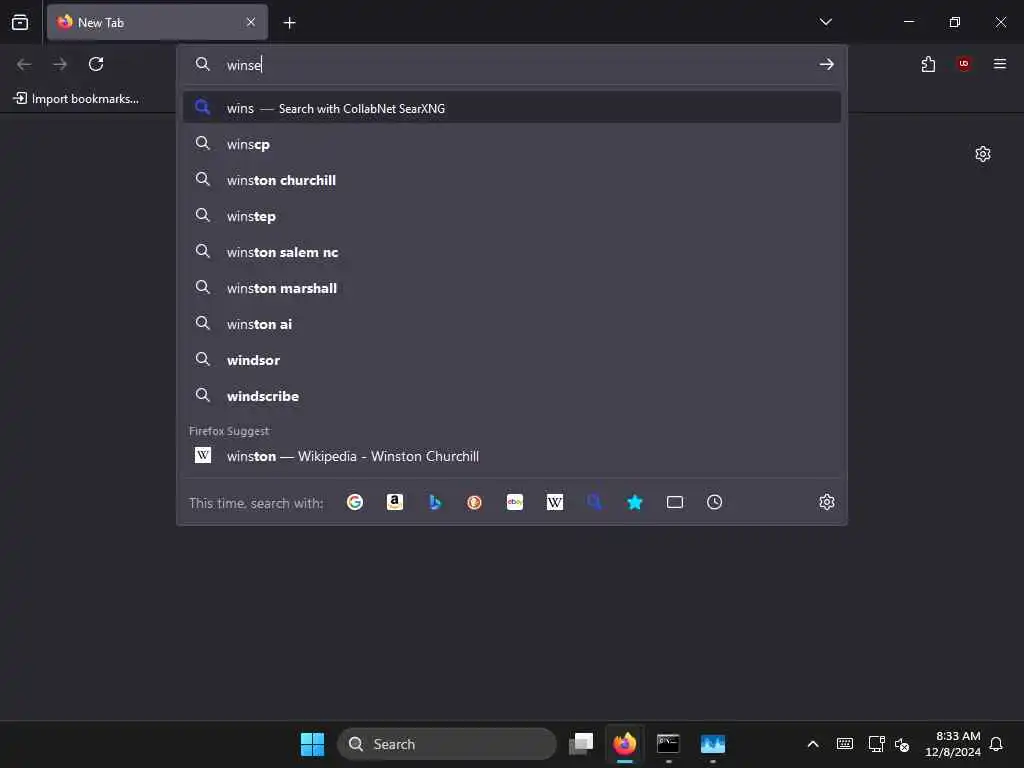
Task: Choose the winstep suggestion
Action: pyautogui.click(x=512, y=216)
